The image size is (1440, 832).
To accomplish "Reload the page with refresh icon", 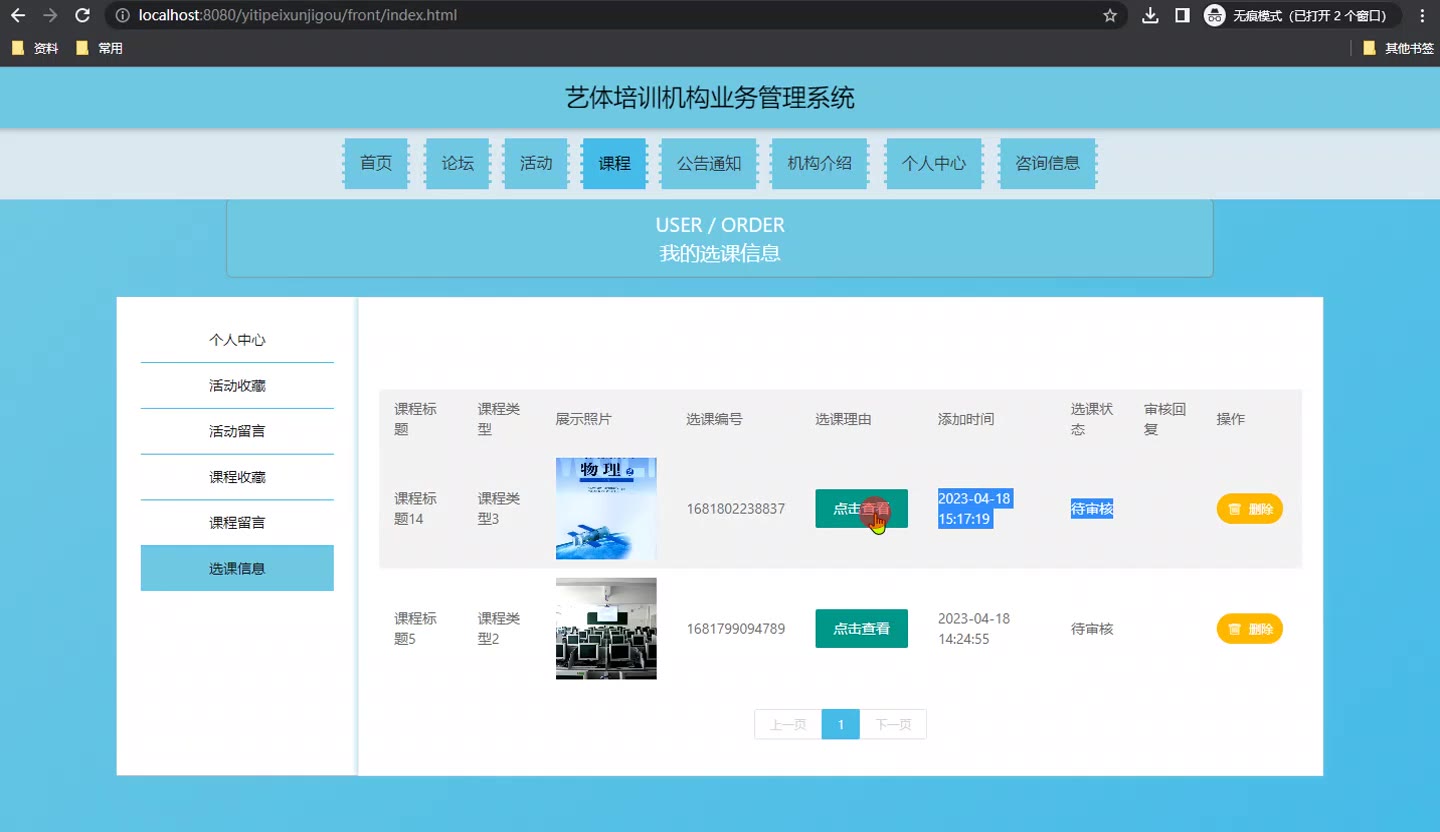I will click(83, 16).
